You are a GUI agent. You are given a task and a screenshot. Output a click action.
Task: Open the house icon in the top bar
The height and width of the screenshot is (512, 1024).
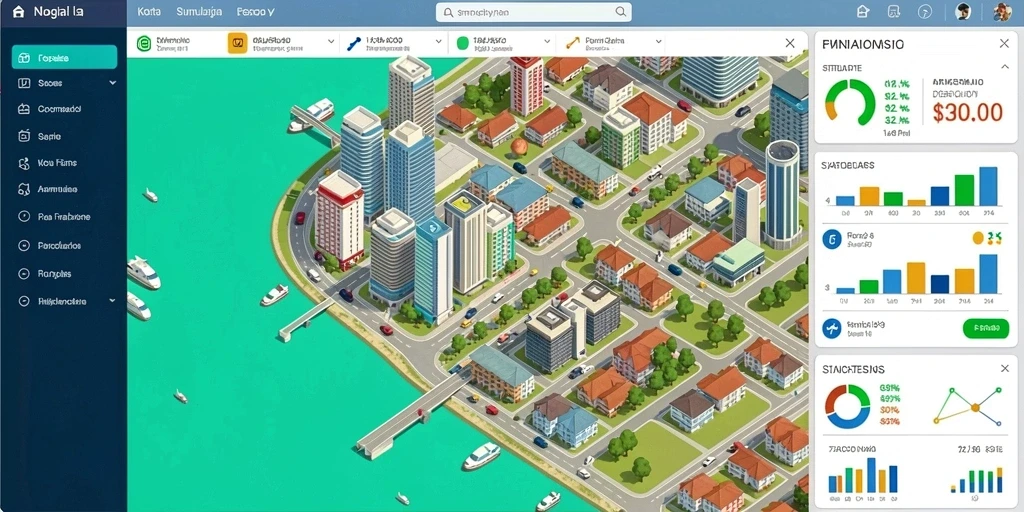[863, 11]
